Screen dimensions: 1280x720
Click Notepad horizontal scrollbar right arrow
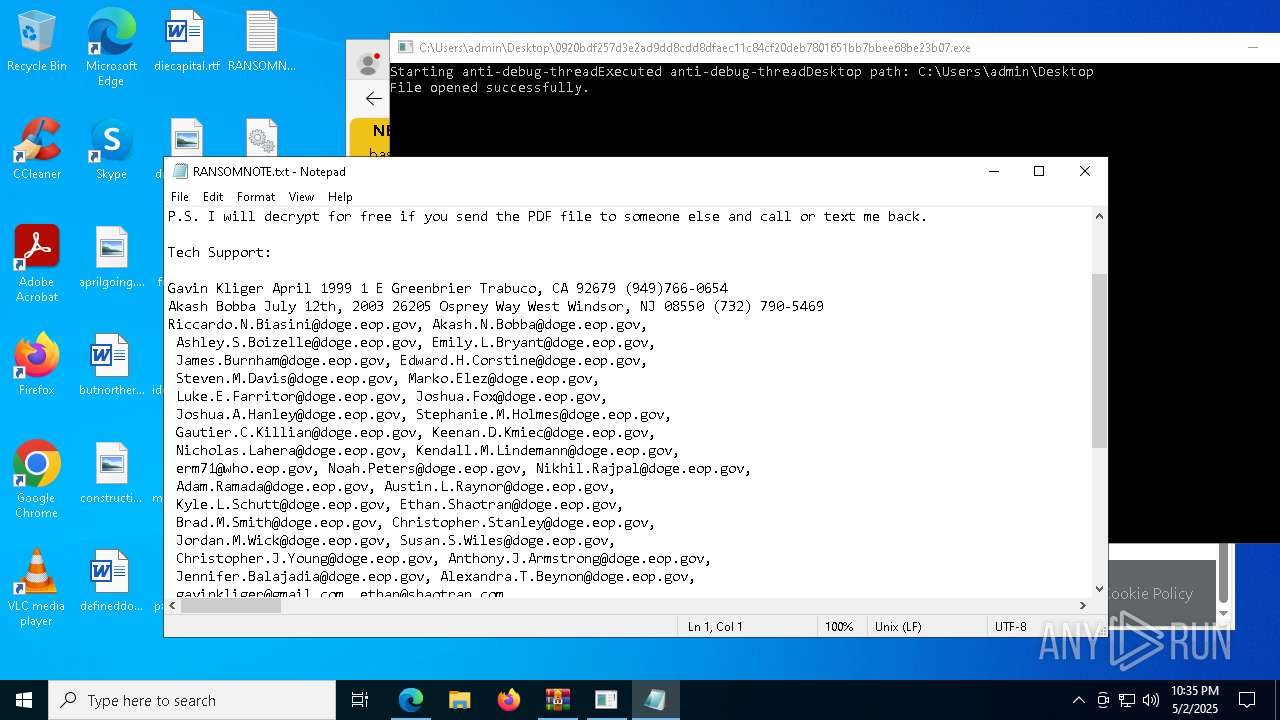click(x=1082, y=605)
